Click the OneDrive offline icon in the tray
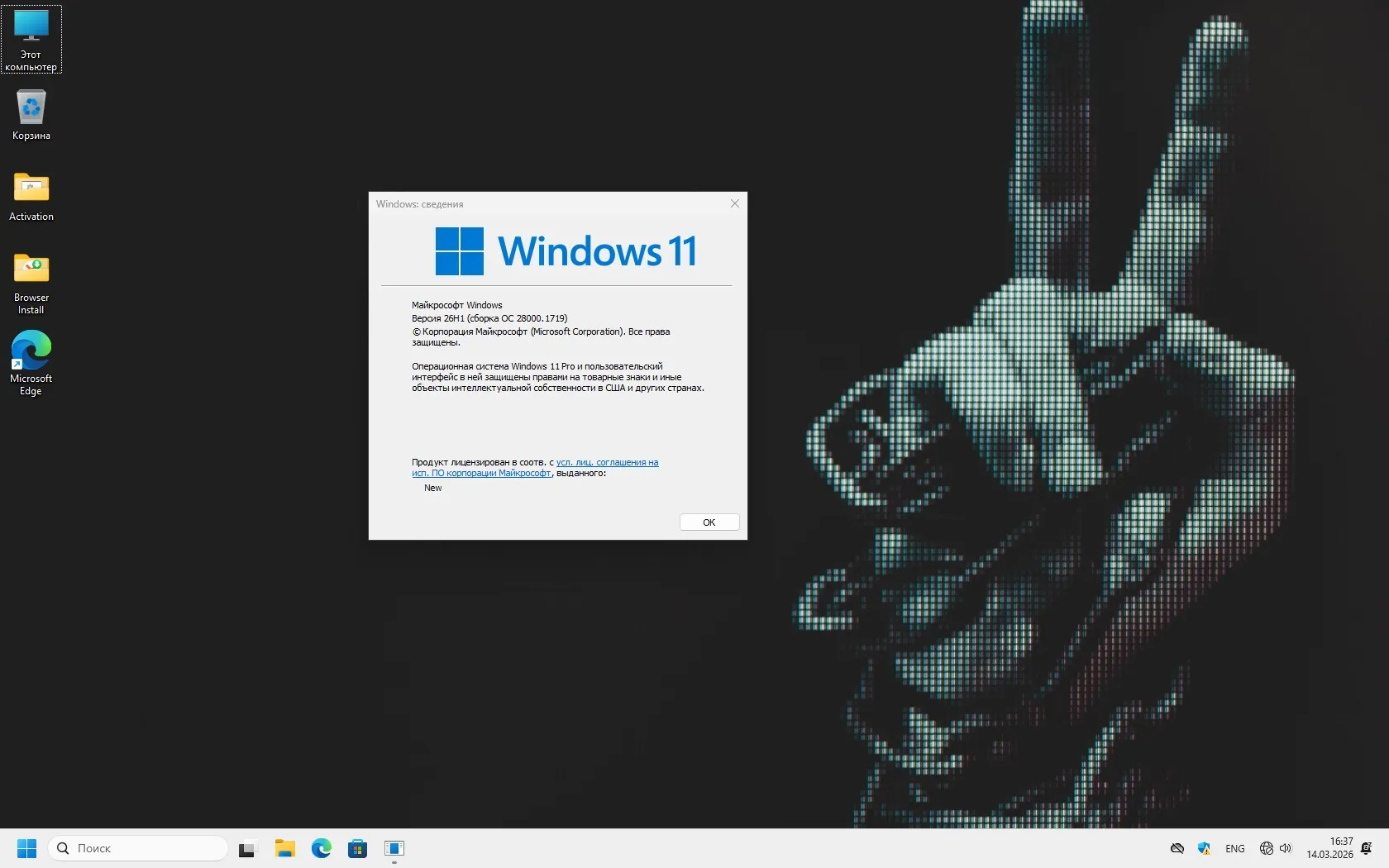This screenshot has width=1389, height=868. coord(1177,848)
